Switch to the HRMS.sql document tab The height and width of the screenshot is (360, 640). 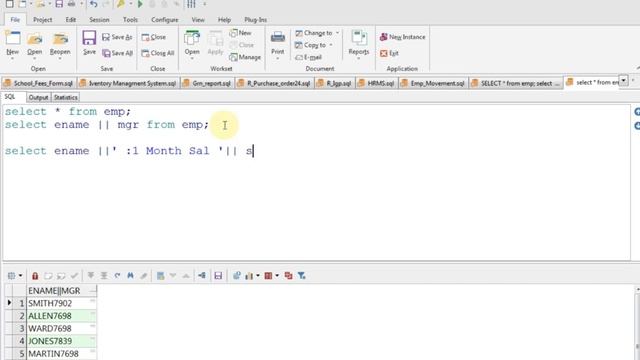(377, 83)
